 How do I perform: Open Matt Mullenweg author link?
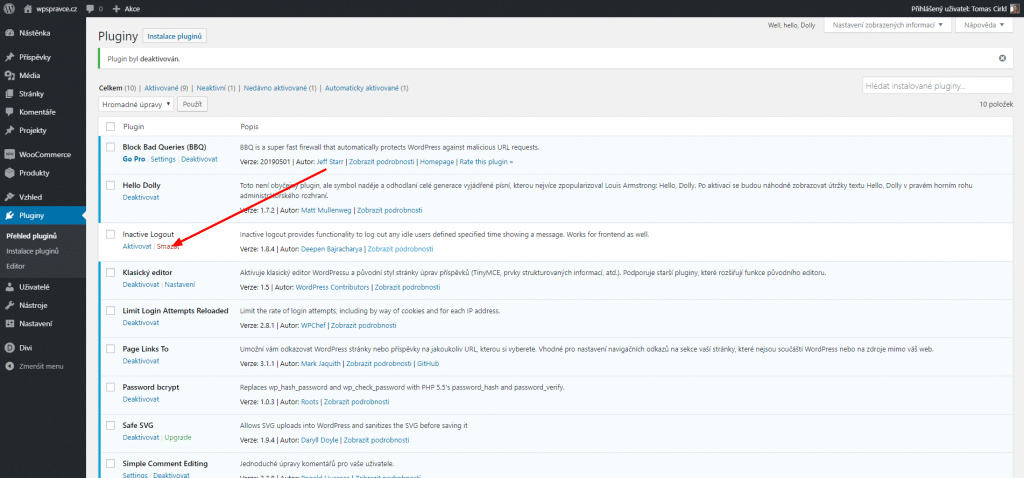point(327,210)
